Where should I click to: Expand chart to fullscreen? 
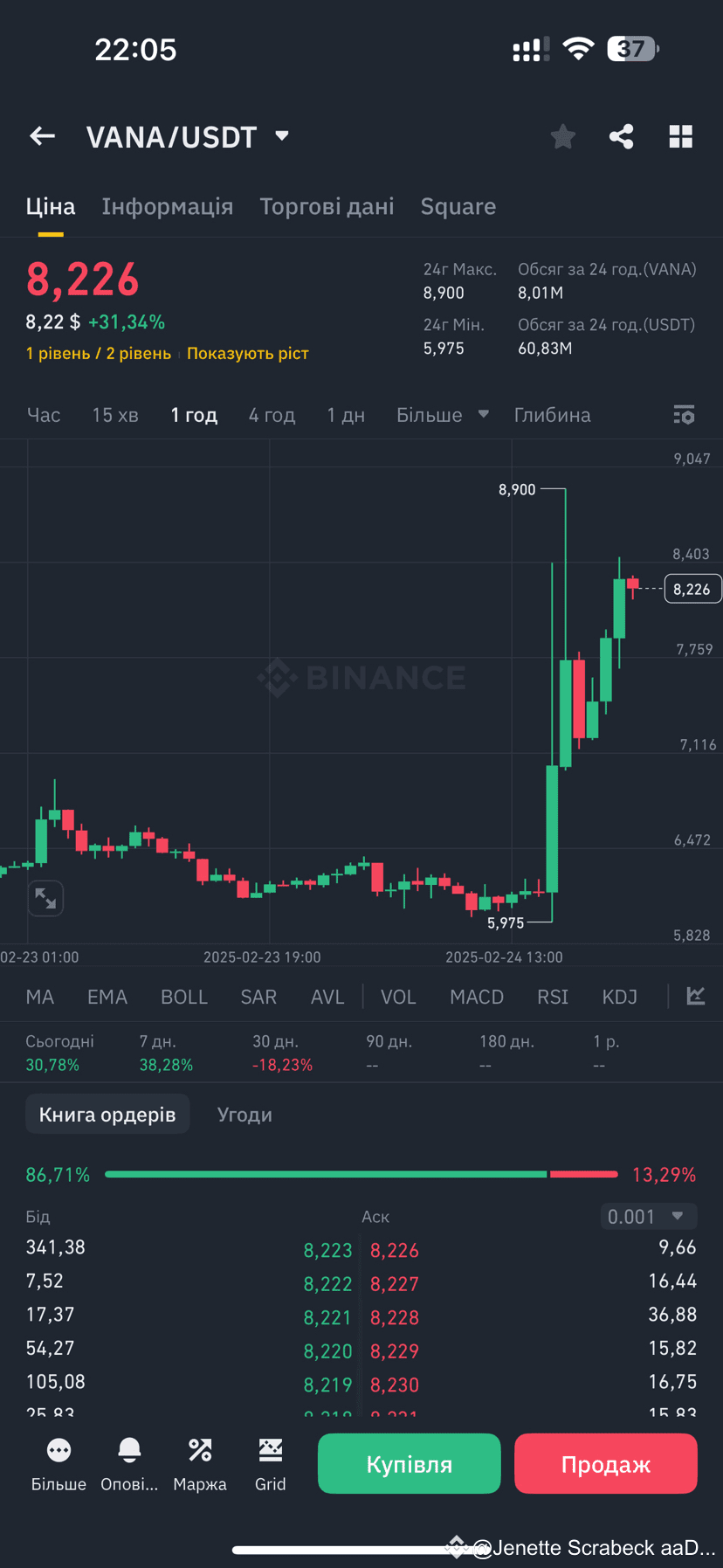pos(45,898)
